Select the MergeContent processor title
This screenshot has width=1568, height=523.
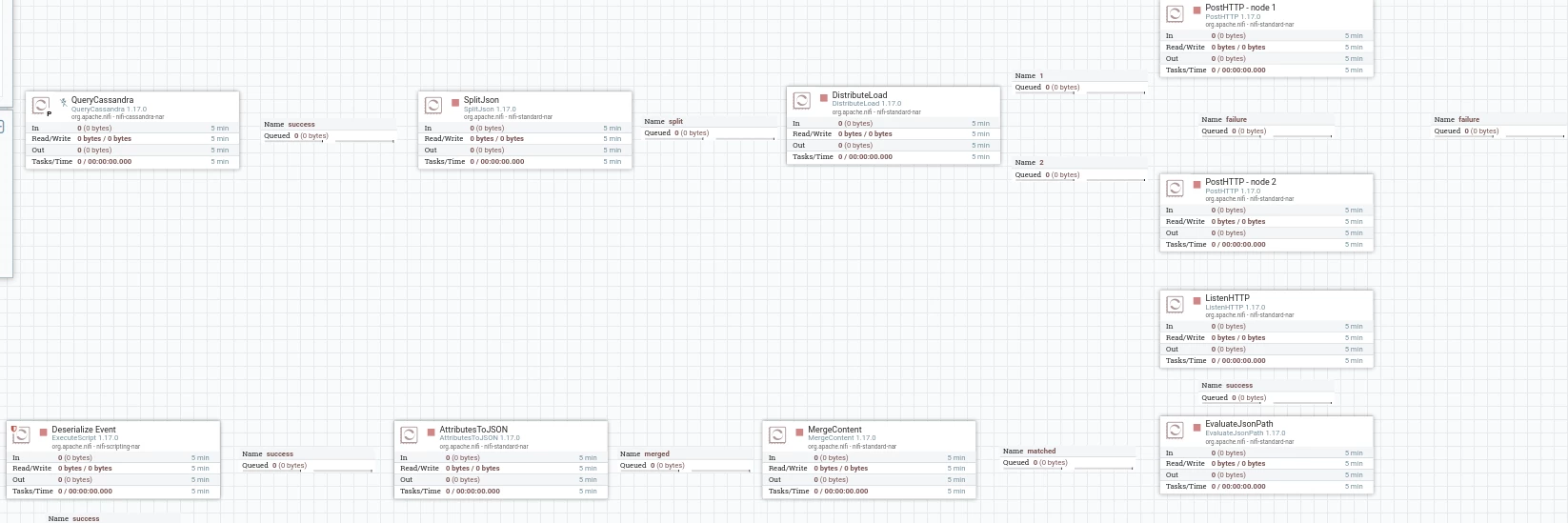coord(834,430)
